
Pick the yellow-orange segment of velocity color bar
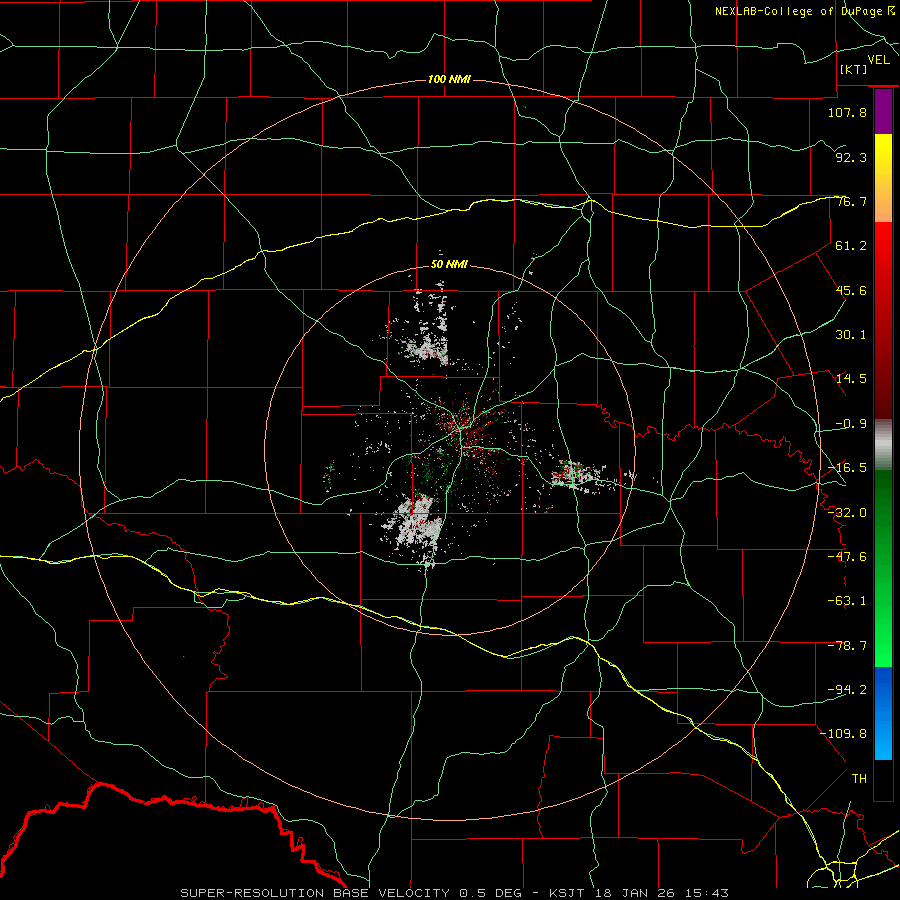pos(883,178)
